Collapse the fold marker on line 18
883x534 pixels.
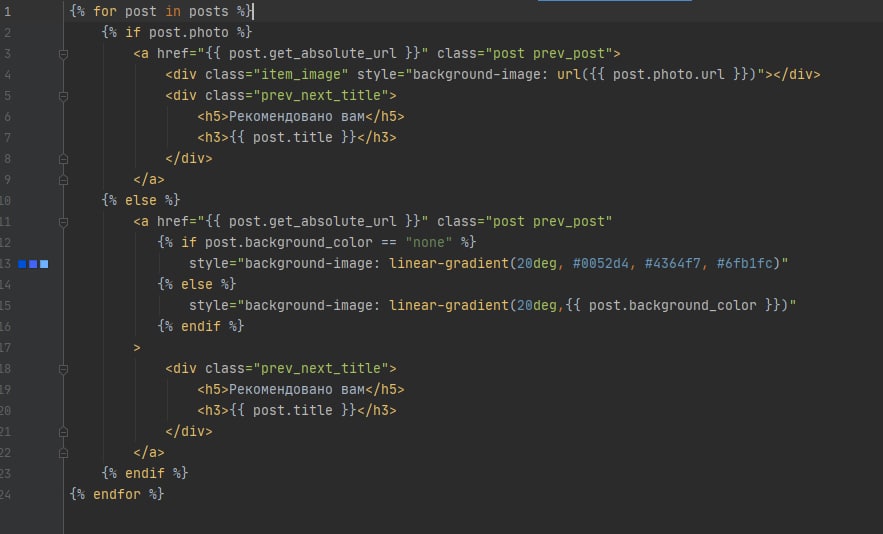(63, 369)
